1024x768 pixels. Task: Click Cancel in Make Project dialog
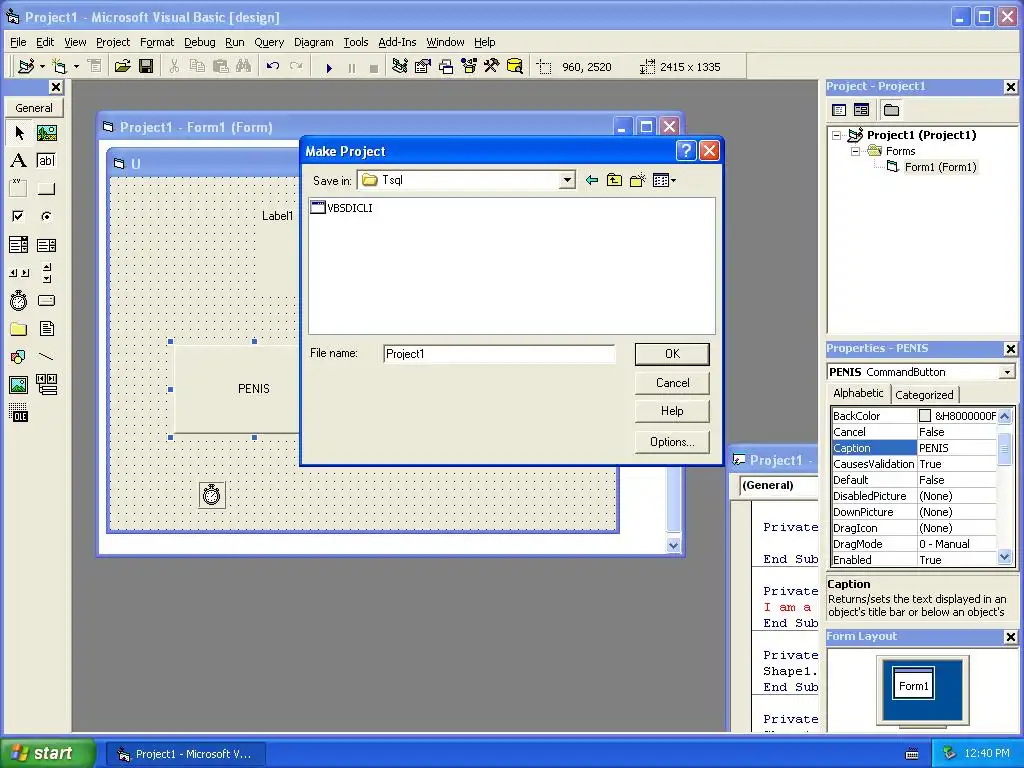(672, 383)
